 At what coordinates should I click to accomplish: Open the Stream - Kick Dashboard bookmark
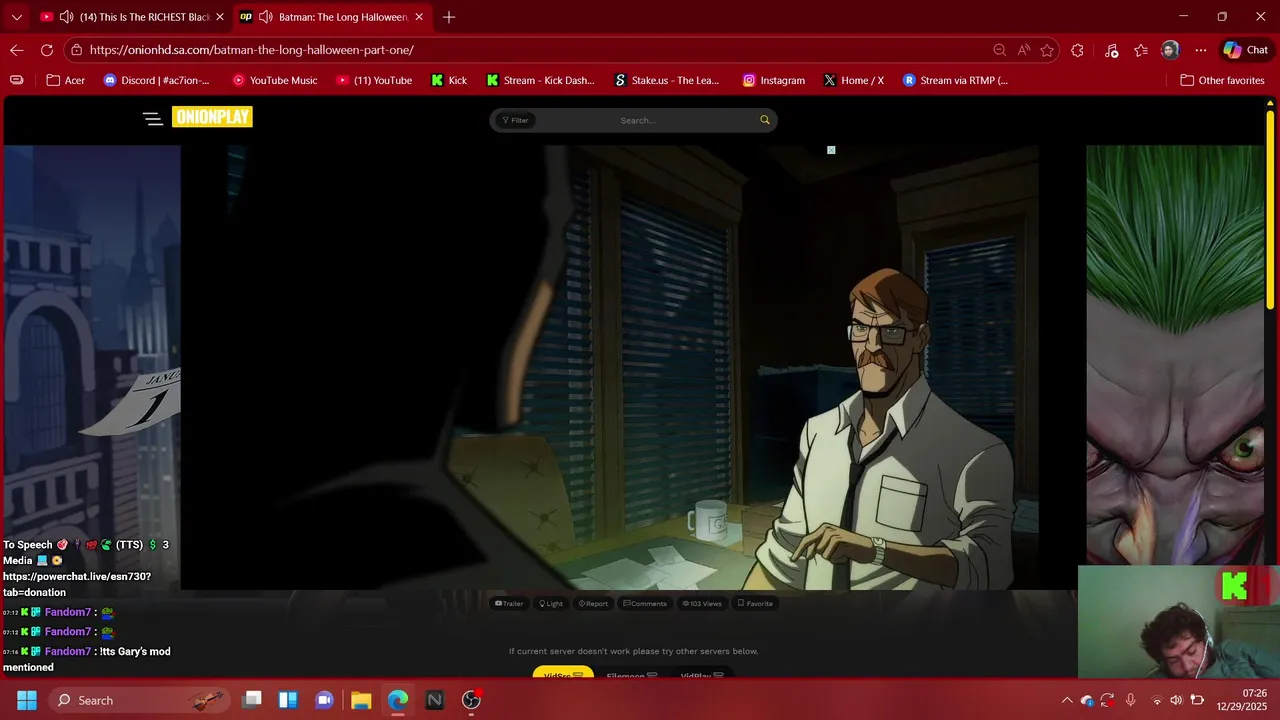click(x=540, y=80)
